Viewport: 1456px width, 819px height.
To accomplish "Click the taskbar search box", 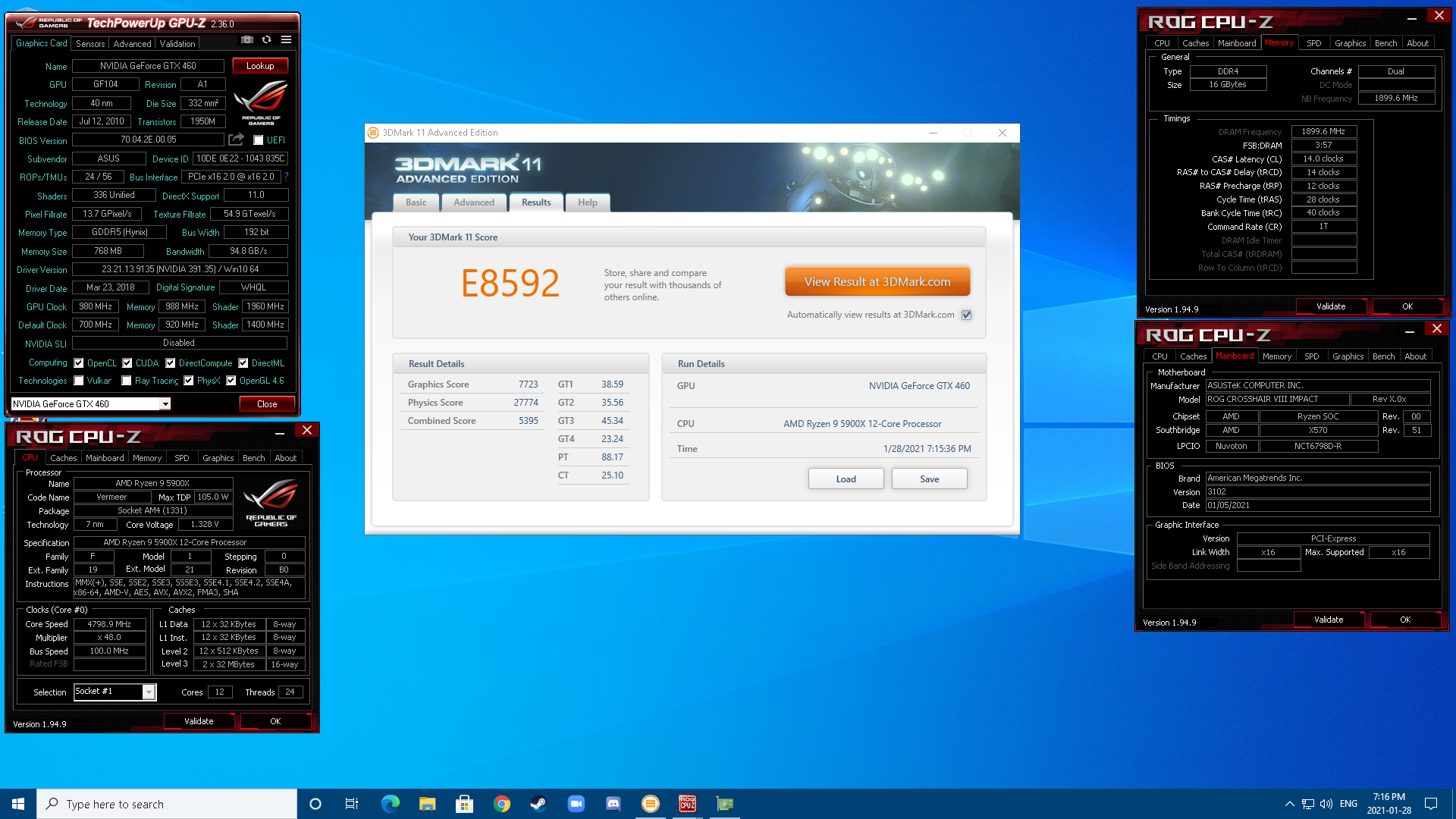I will (x=167, y=804).
